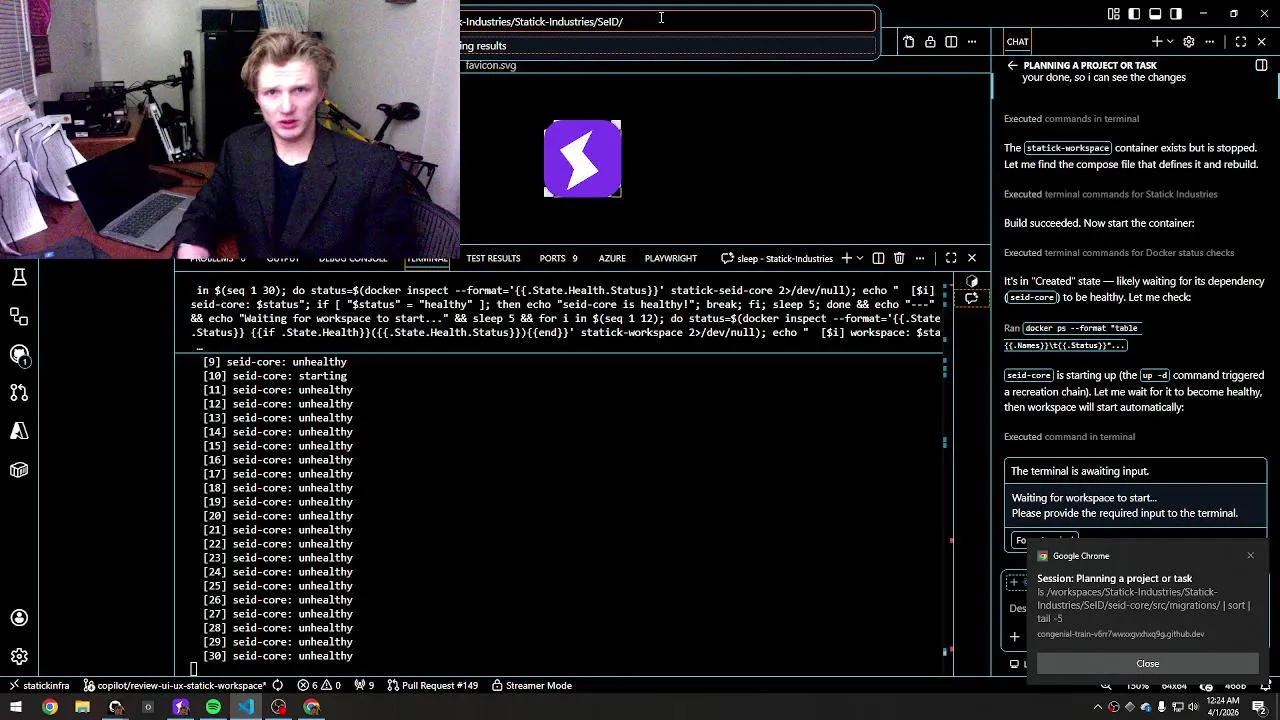Click statickinfra remote indicator in status bar

(x=40, y=686)
